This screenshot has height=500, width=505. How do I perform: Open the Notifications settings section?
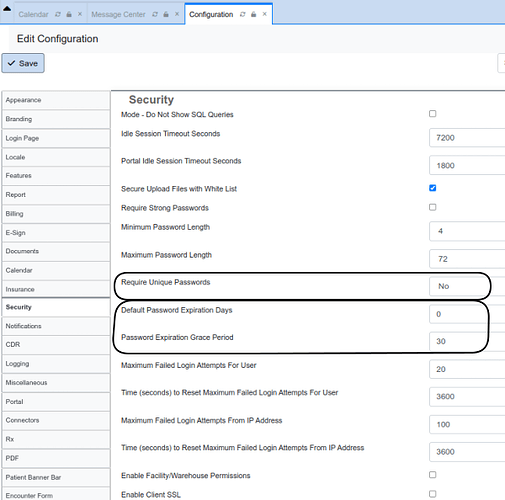pos(56,326)
